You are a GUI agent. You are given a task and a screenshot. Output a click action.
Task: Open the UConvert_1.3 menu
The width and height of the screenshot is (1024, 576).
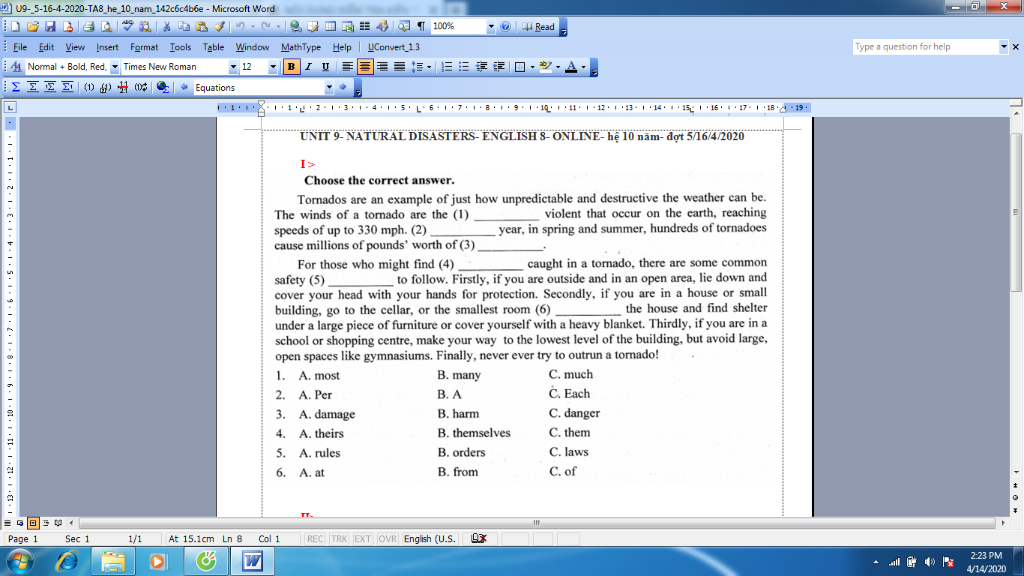(393, 47)
